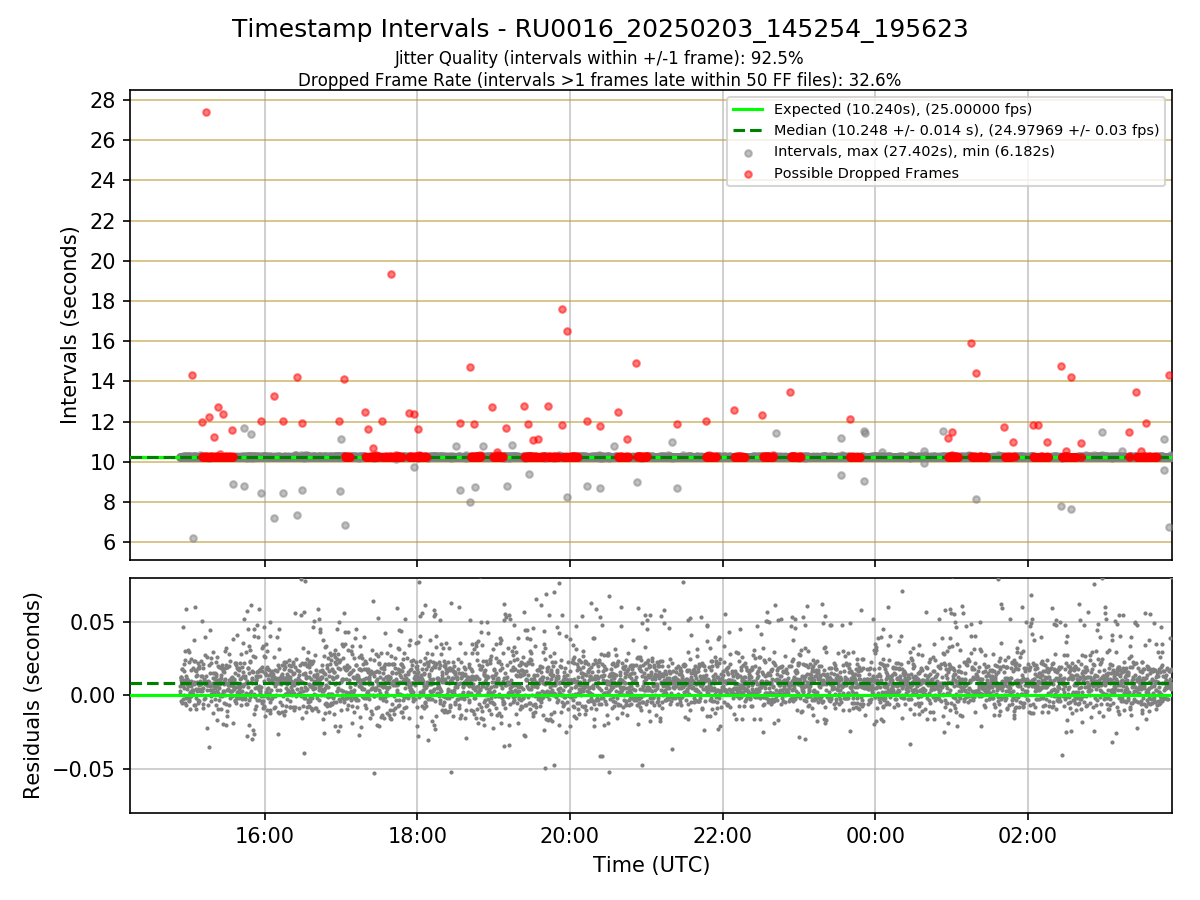Viewport: 1200px width, 900px height.
Task: Click the 16:00 x-axis tick label
Action: [x=264, y=836]
